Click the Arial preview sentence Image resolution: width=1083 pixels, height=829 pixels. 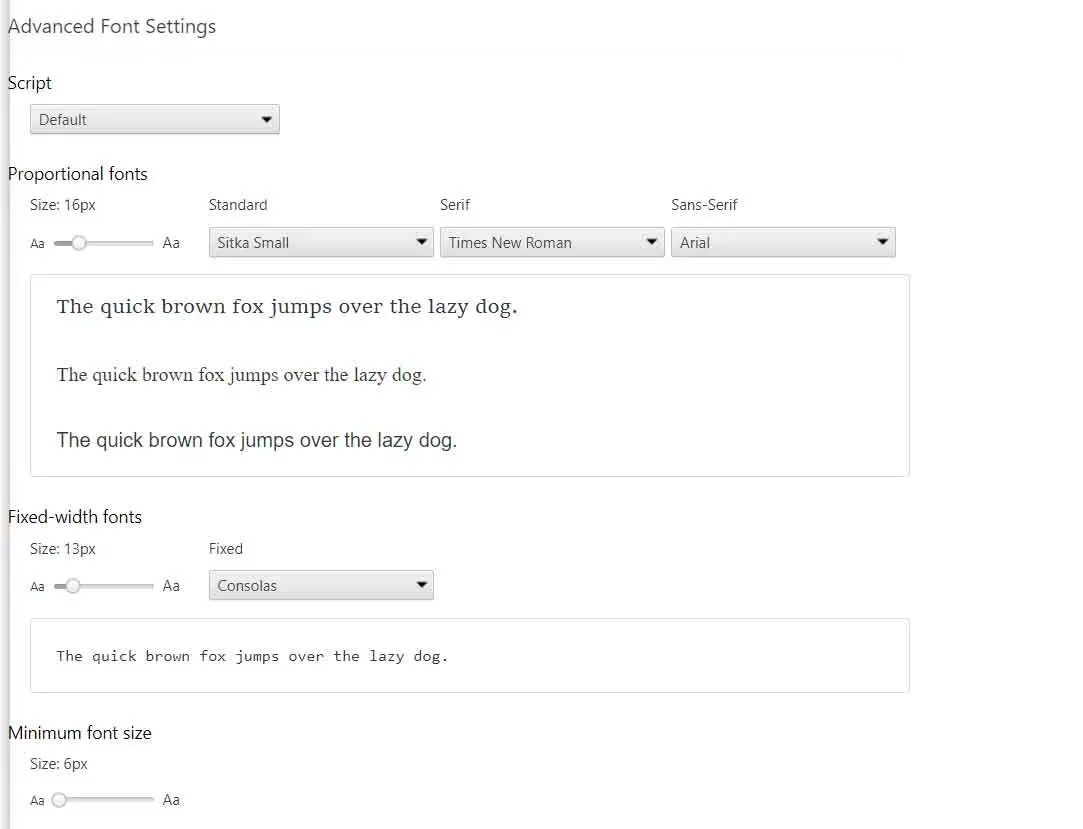click(x=256, y=440)
